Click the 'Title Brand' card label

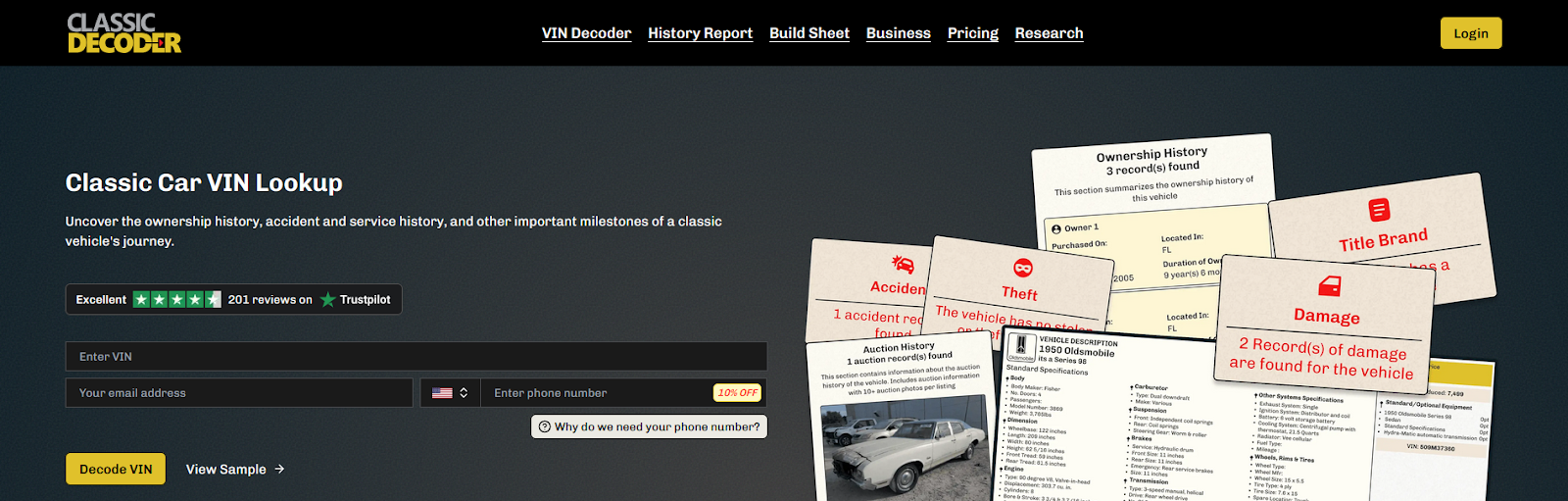[1383, 239]
